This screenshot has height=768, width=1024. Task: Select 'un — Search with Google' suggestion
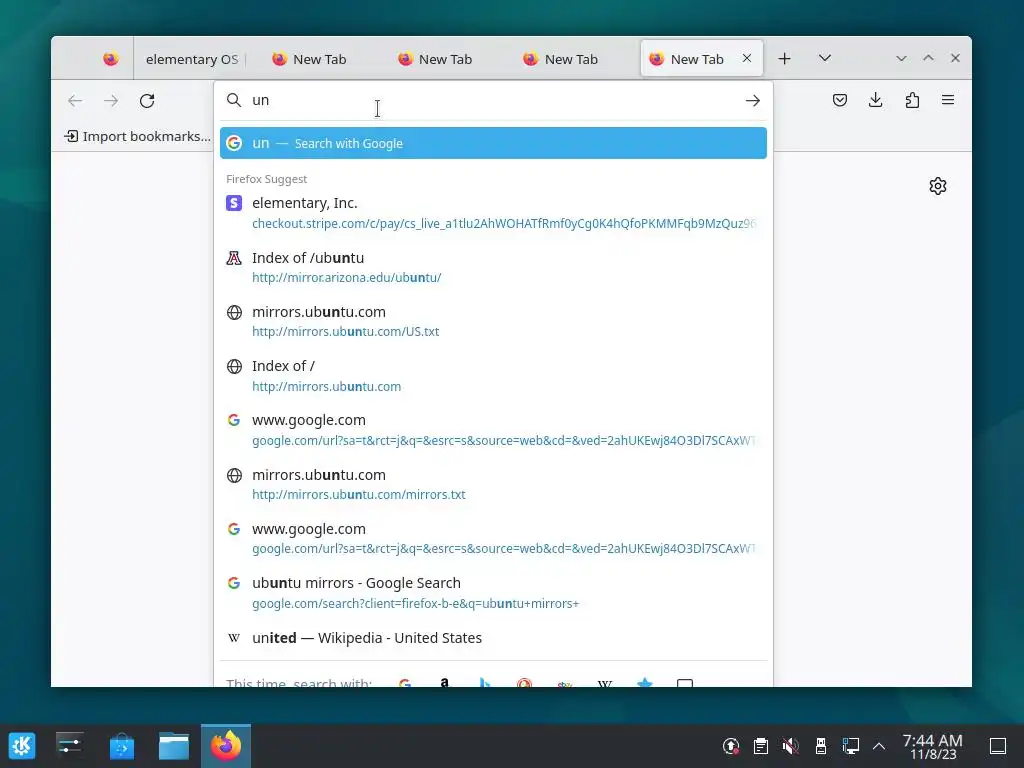(x=493, y=143)
